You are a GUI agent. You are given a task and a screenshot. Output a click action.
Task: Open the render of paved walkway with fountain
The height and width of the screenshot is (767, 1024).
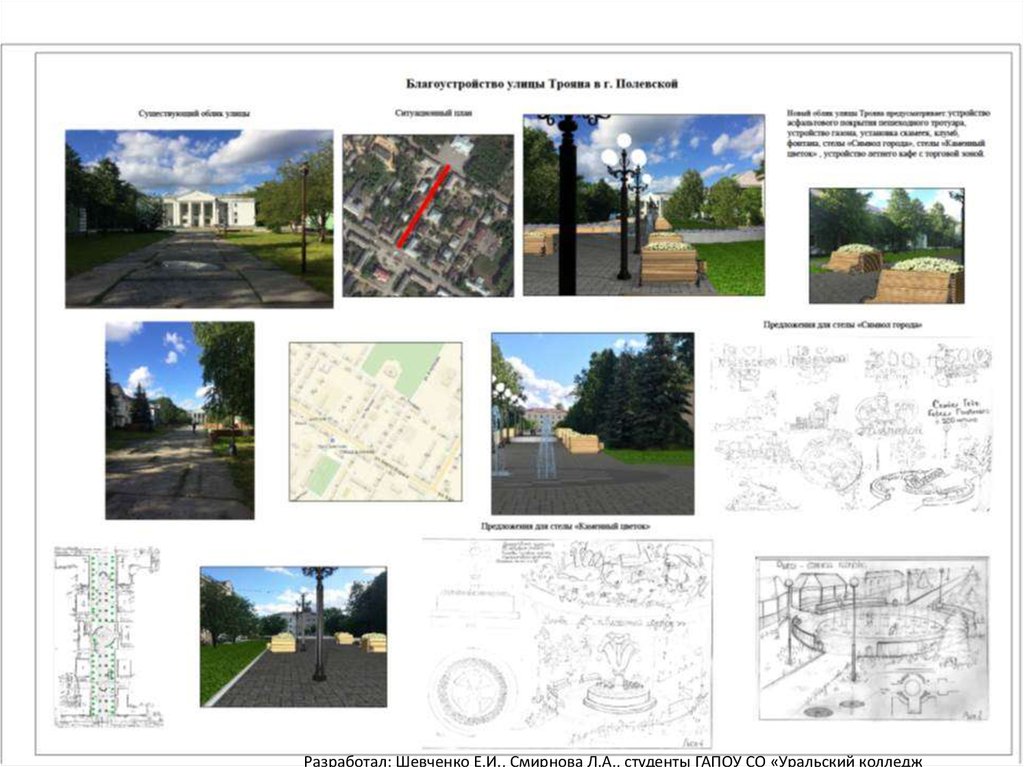592,424
